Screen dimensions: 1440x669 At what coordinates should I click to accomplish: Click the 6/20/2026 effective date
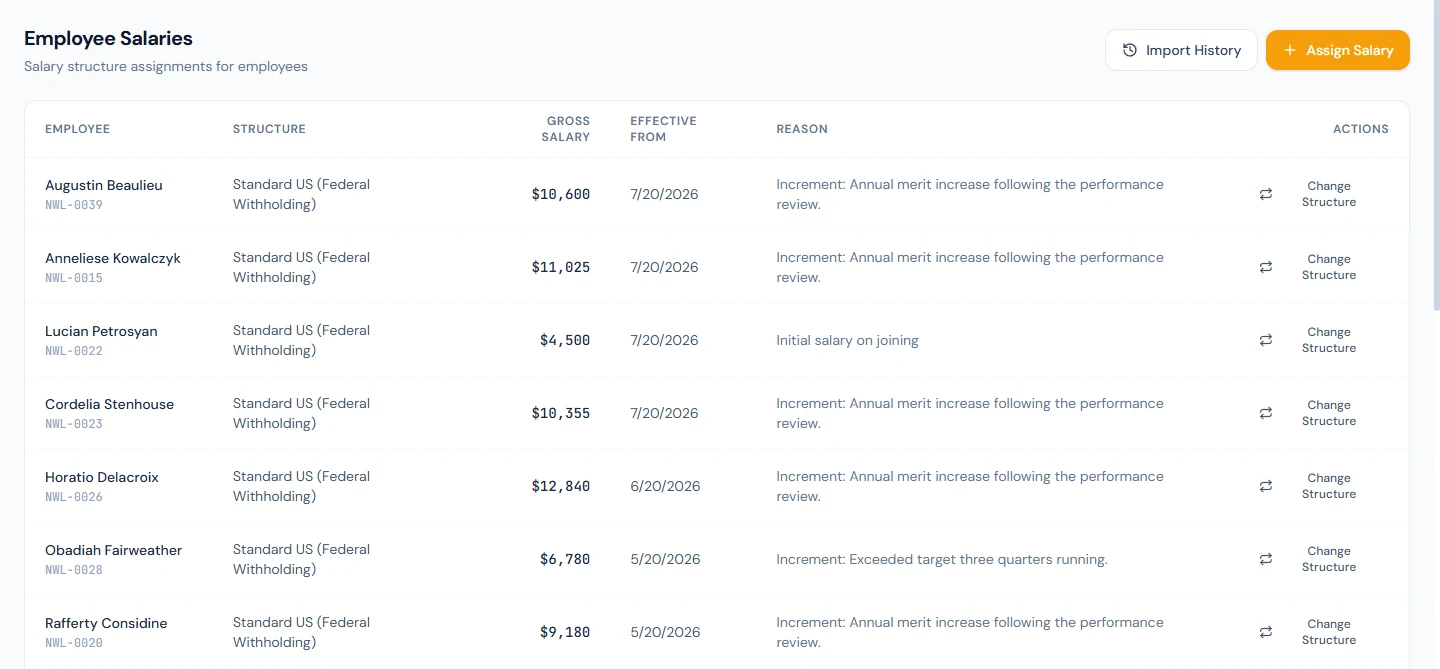664,486
